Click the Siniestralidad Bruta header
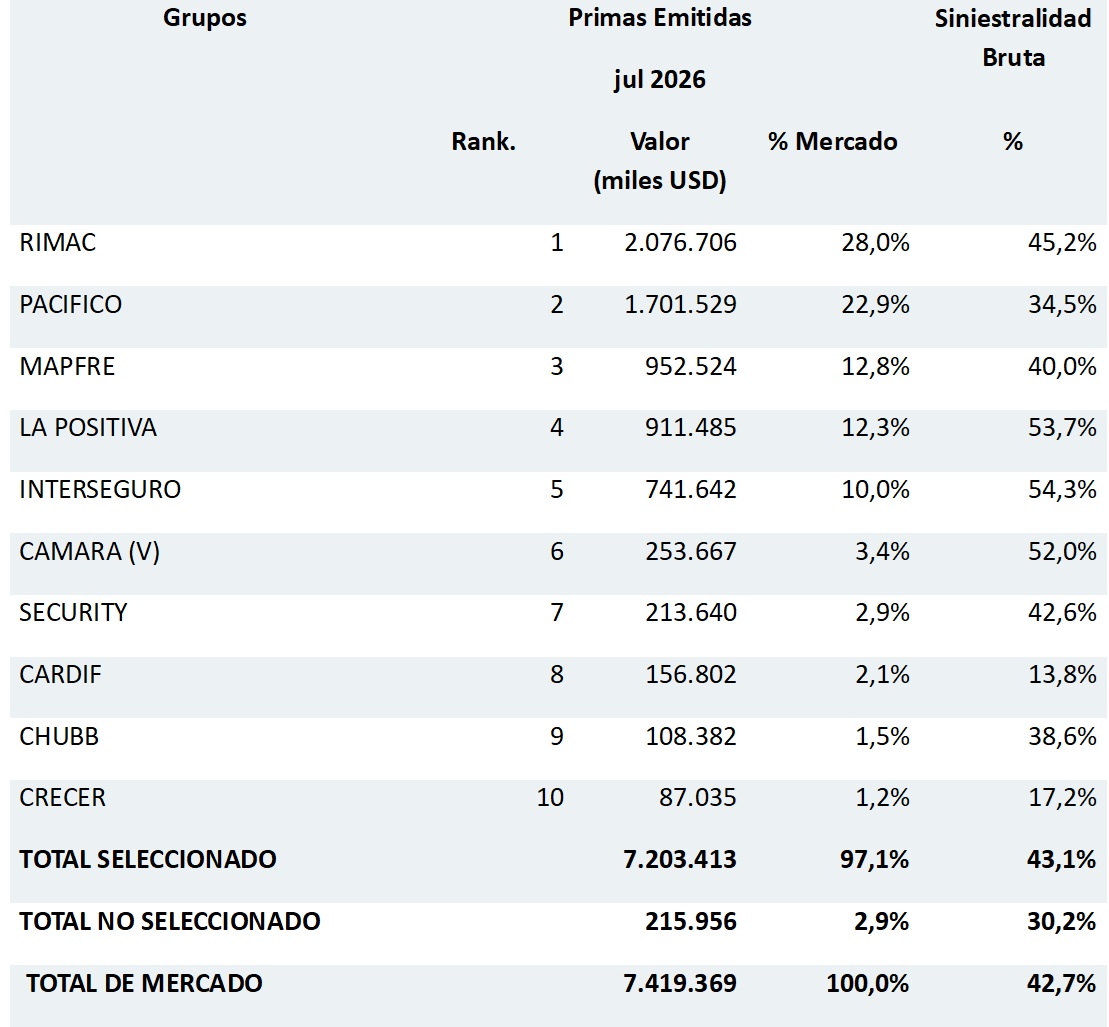This screenshot has height=1027, width=1109. (x=1013, y=37)
